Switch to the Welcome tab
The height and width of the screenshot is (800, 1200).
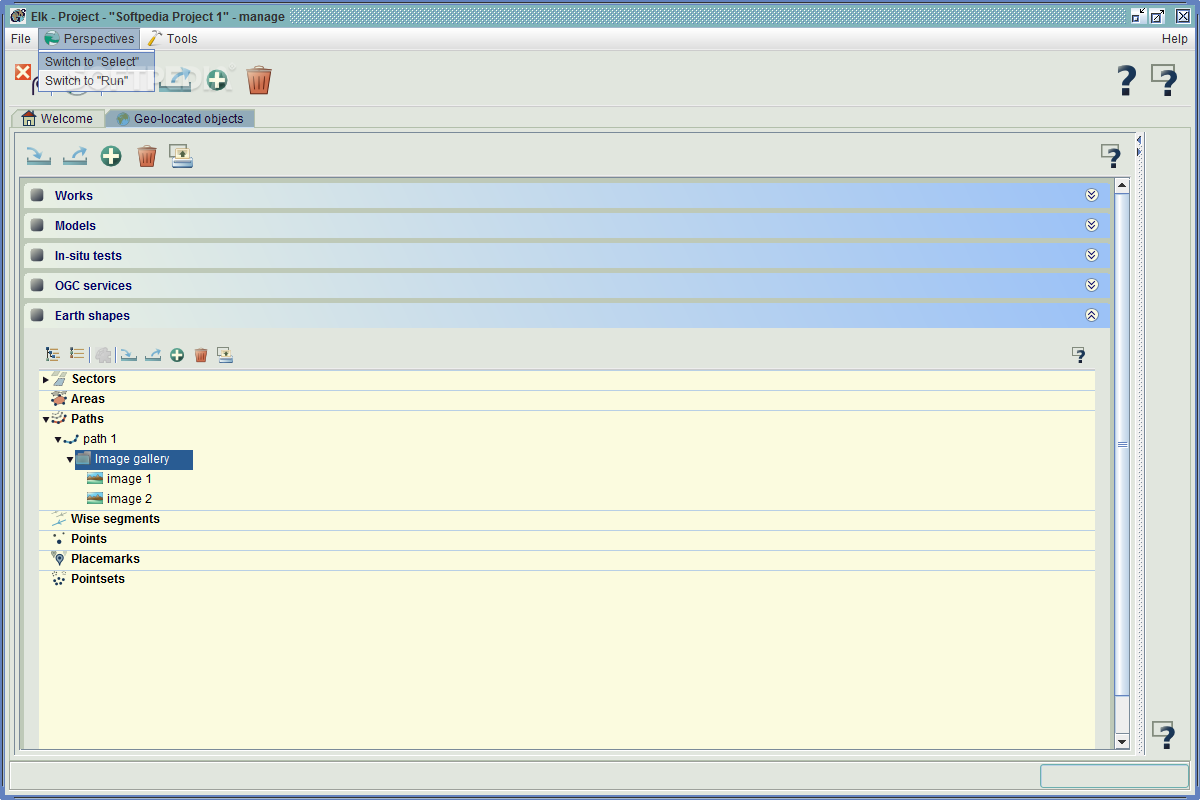tap(58, 118)
